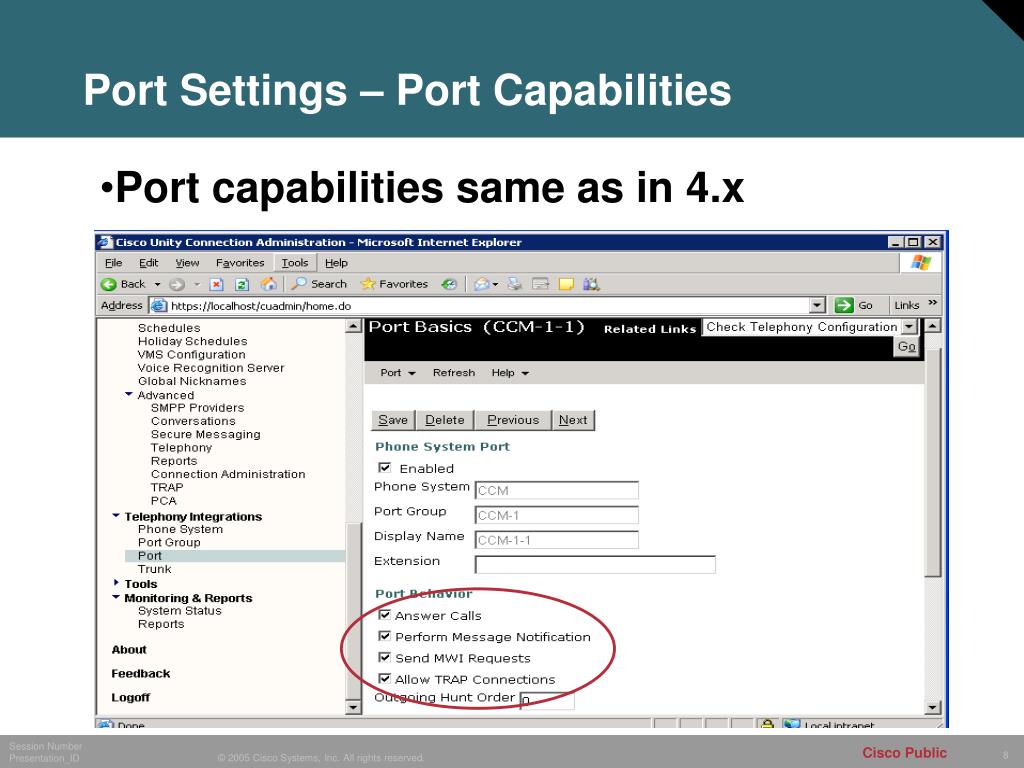
Task: Click the Save button
Action: [x=393, y=420]
